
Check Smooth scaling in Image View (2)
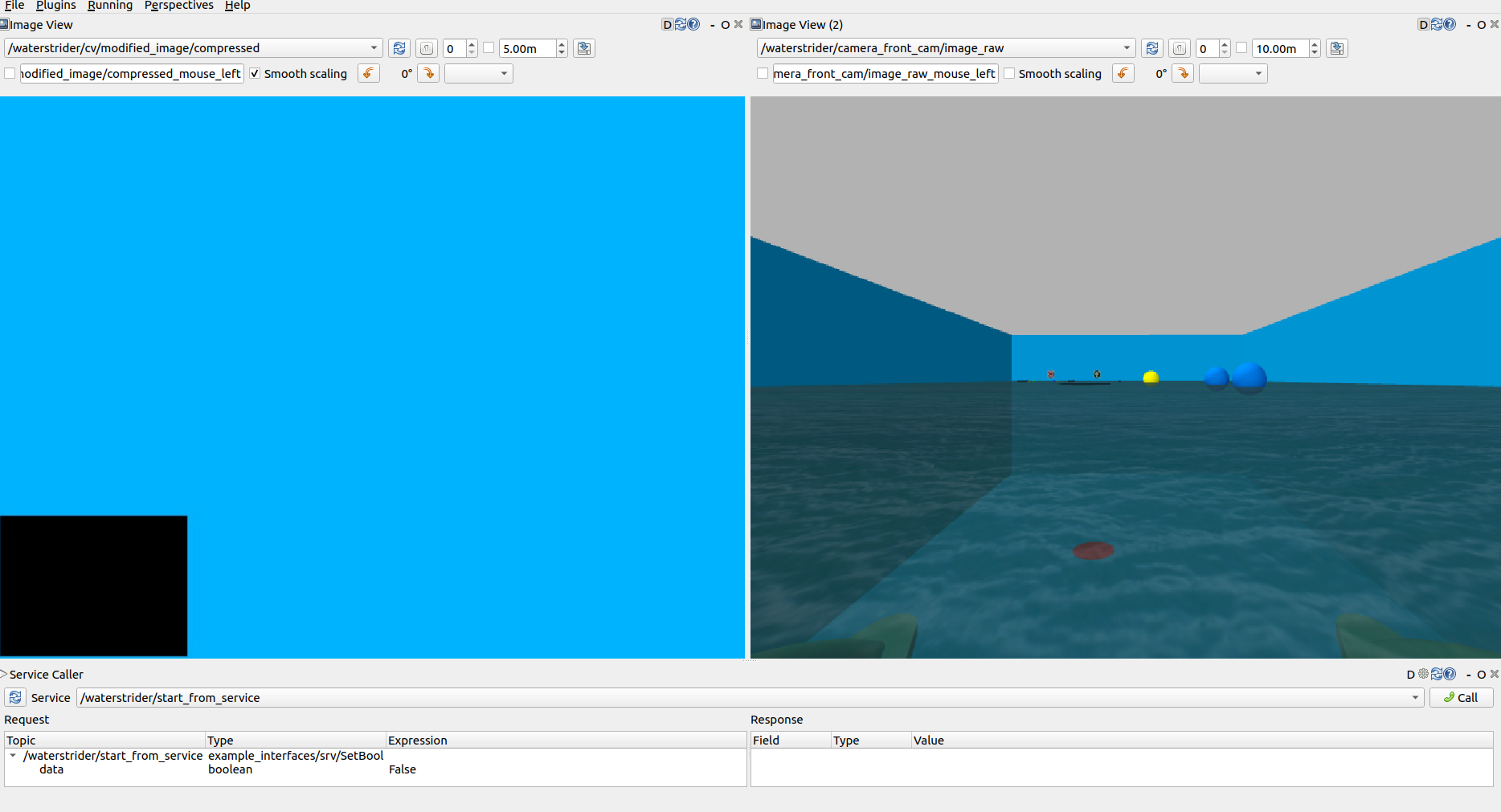[x=1009, y=73]
